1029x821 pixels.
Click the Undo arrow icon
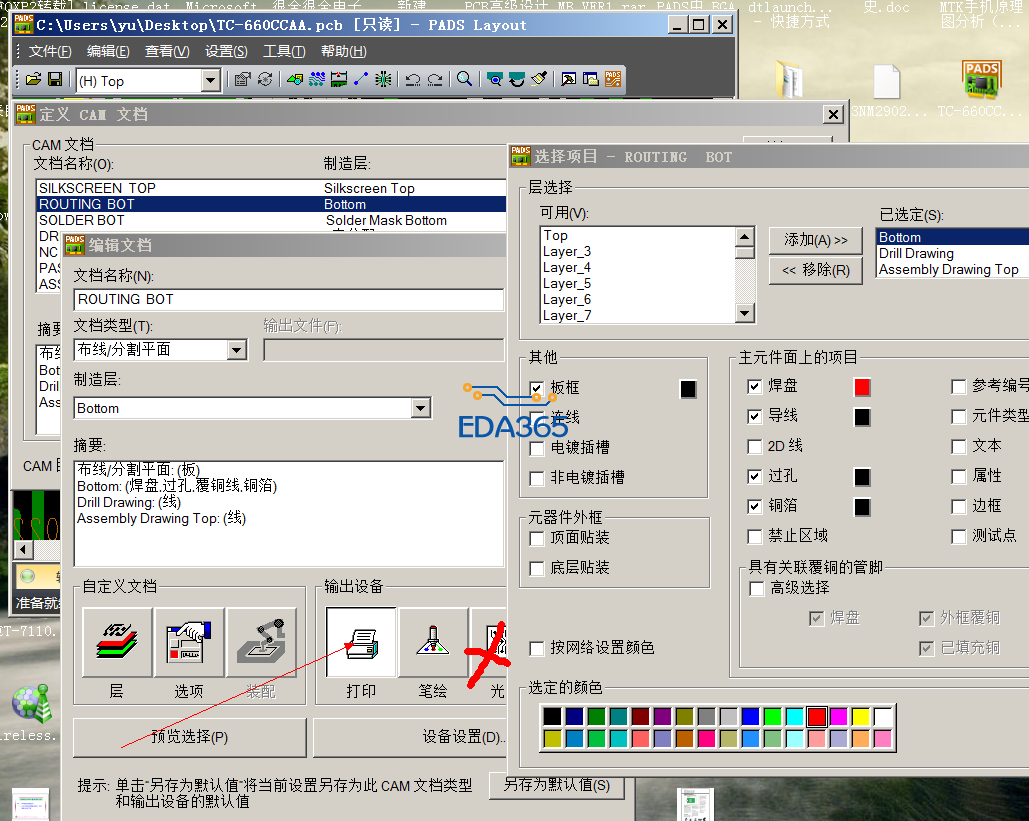[413, 80]
